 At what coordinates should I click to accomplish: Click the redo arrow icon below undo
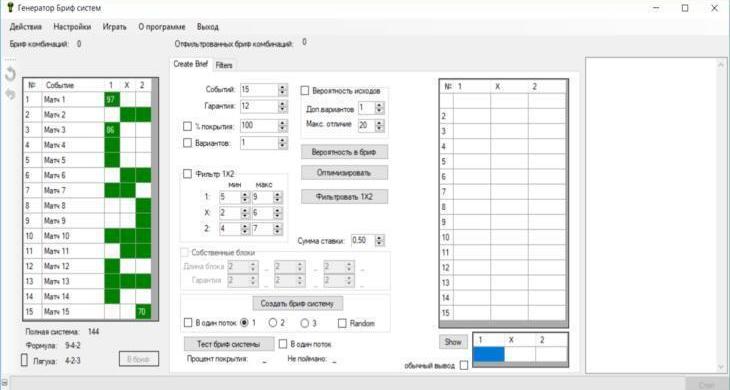(10, 94)
